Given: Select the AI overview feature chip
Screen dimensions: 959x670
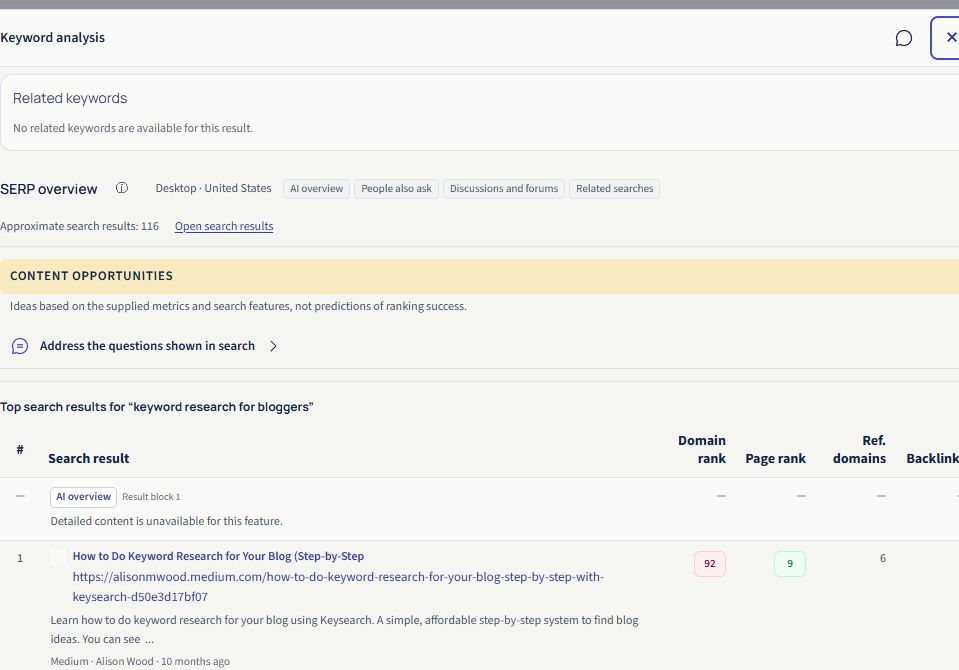Looking at the screenshot, I should [316, 188].
